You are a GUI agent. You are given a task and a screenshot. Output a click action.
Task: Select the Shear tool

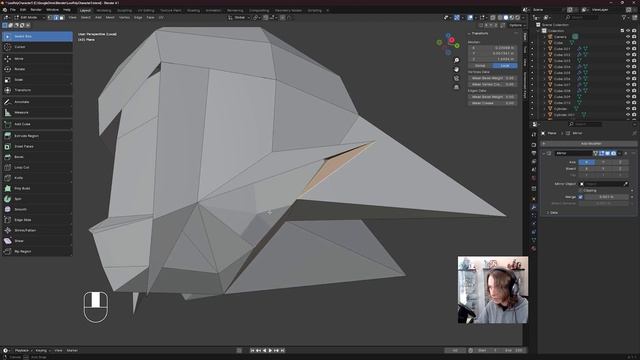(37, 241)
